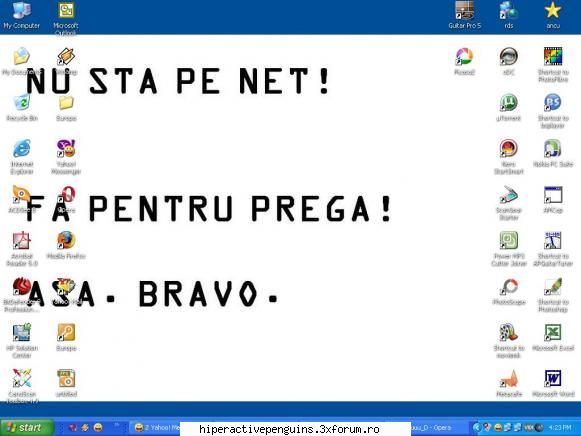
Task: Open the My Documents folder icon
Action: 21,61
